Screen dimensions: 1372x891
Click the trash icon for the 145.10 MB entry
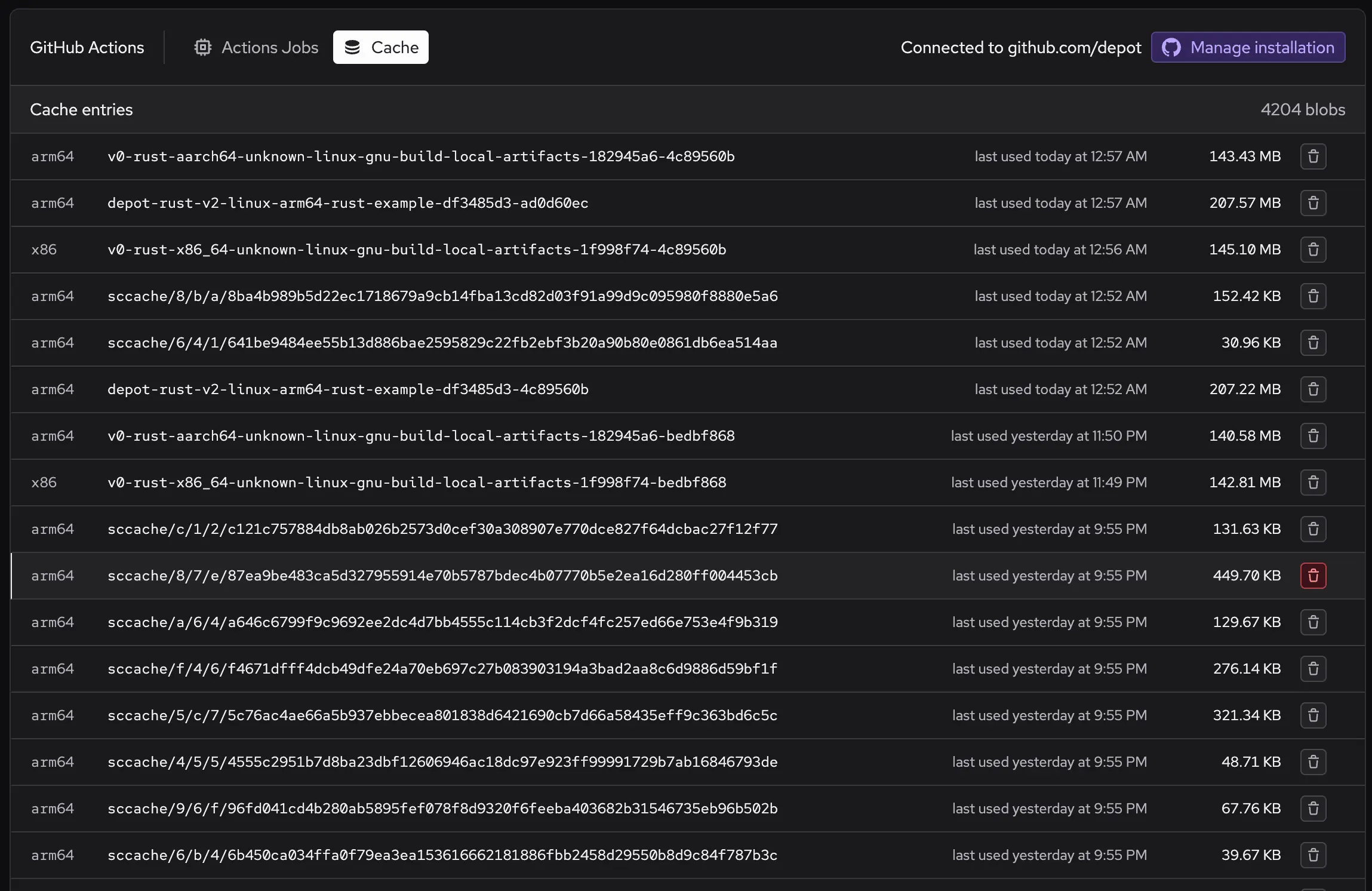1313,250
